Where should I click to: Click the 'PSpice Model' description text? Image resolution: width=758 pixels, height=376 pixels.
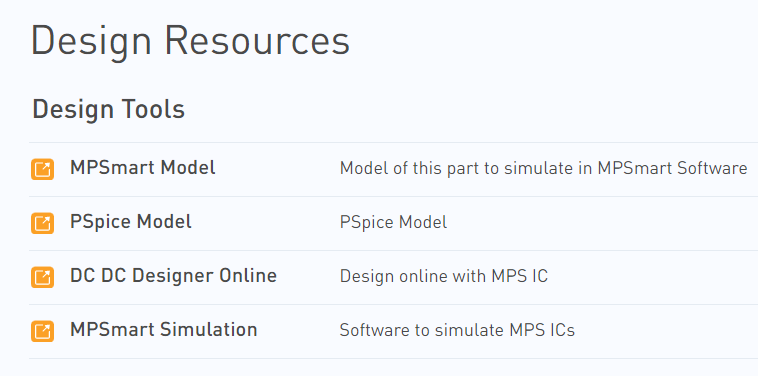click(x=393, y=222)
